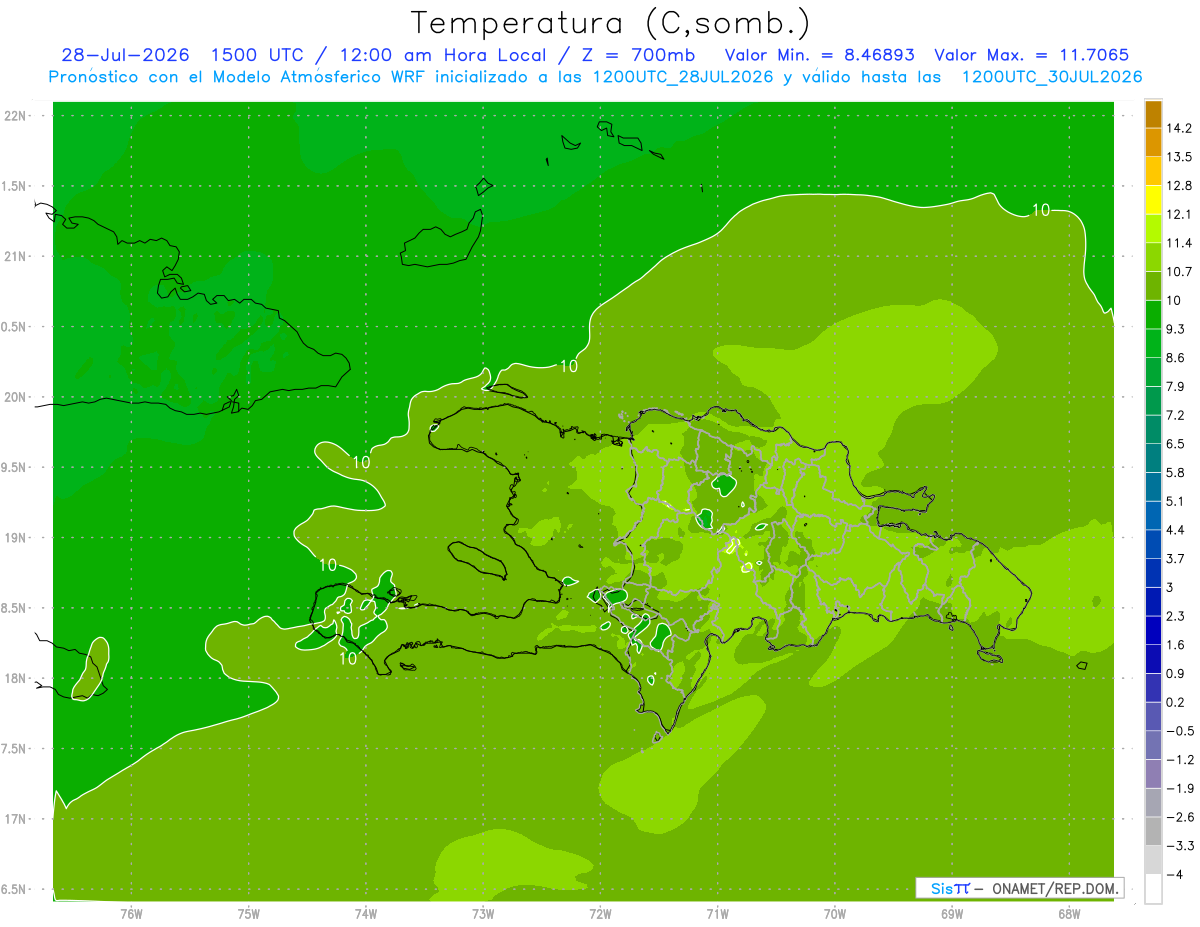Click the "72W" longitude axis label
The width and height of the screenshot is (1200, 927).
click(600, 913)
